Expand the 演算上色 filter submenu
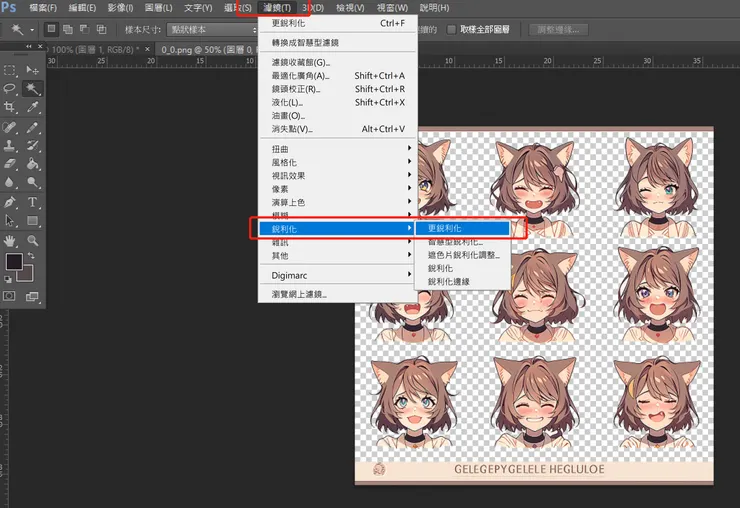This screenshot has width=740, height=508. (x=337, y=202)
